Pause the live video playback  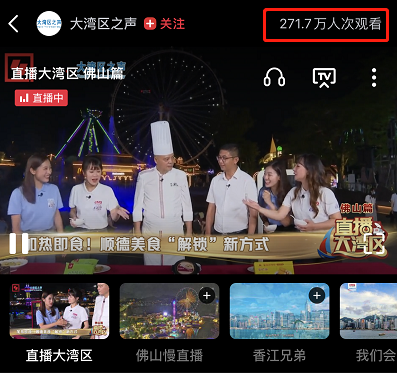point(19,243)
